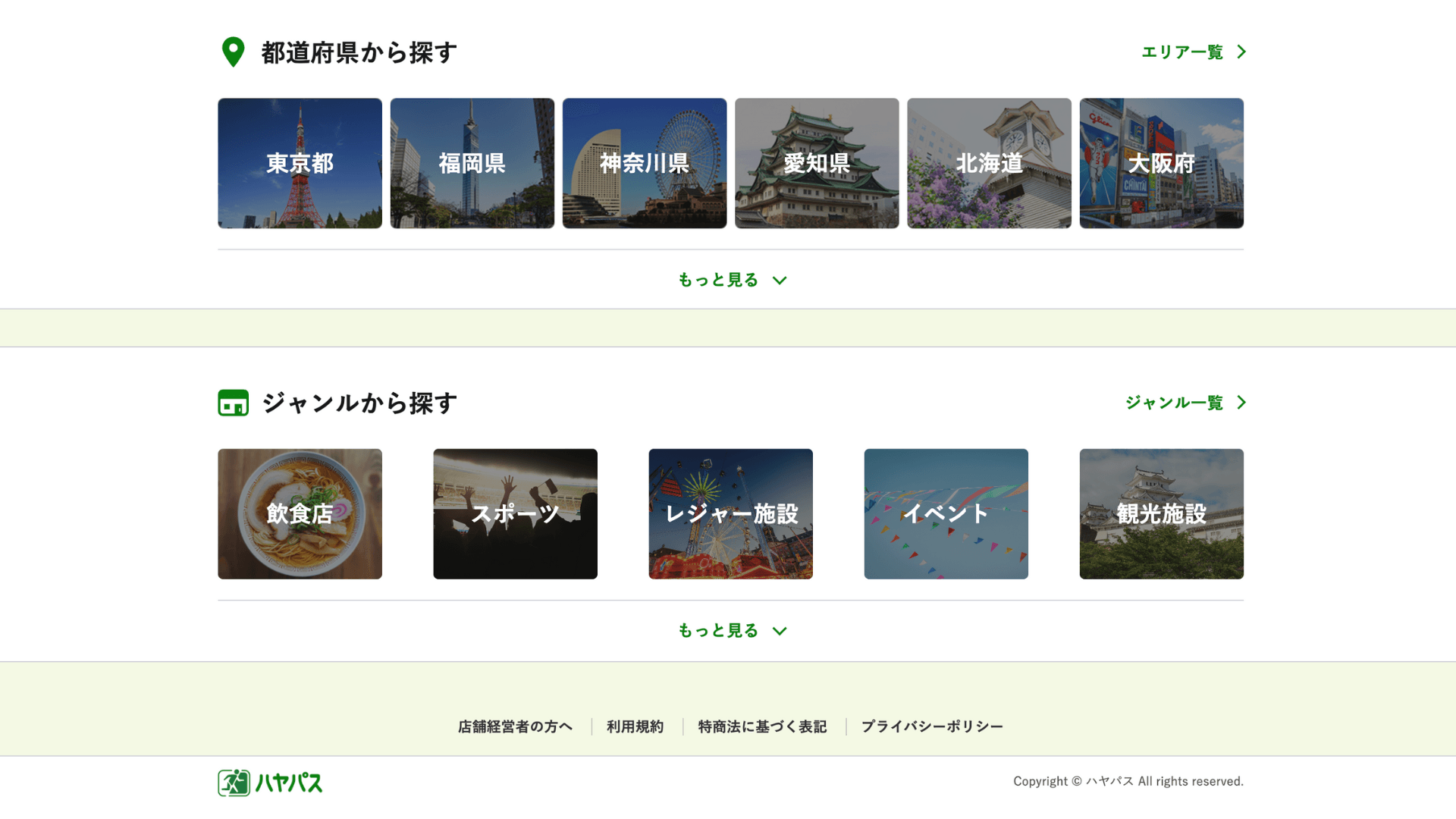
Task: Click the shop icon beside ジャンルから探す
Action: click(233, 403)
